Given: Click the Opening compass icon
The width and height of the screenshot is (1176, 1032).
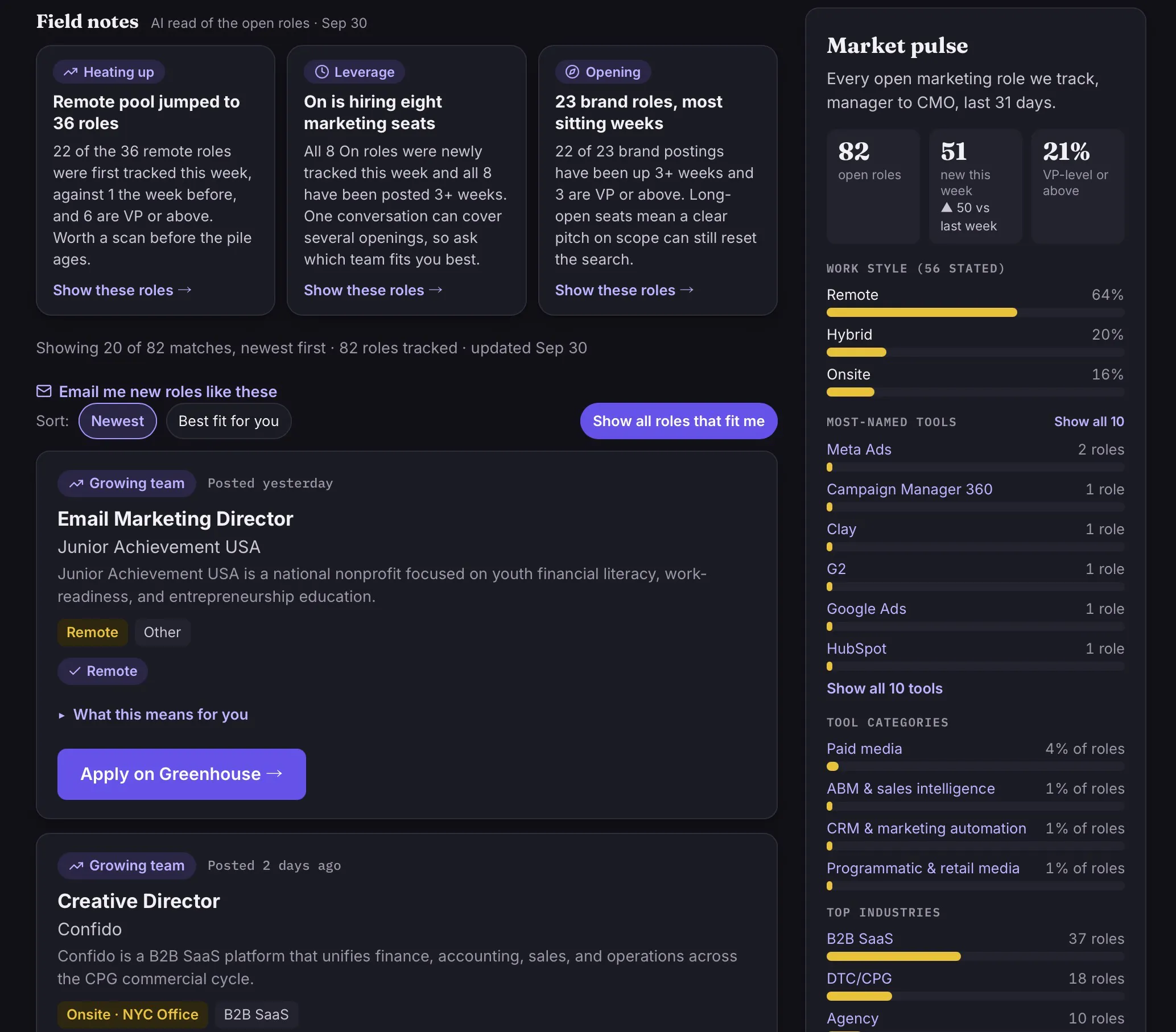Looking at the screenshot, I should pos(572,72).
